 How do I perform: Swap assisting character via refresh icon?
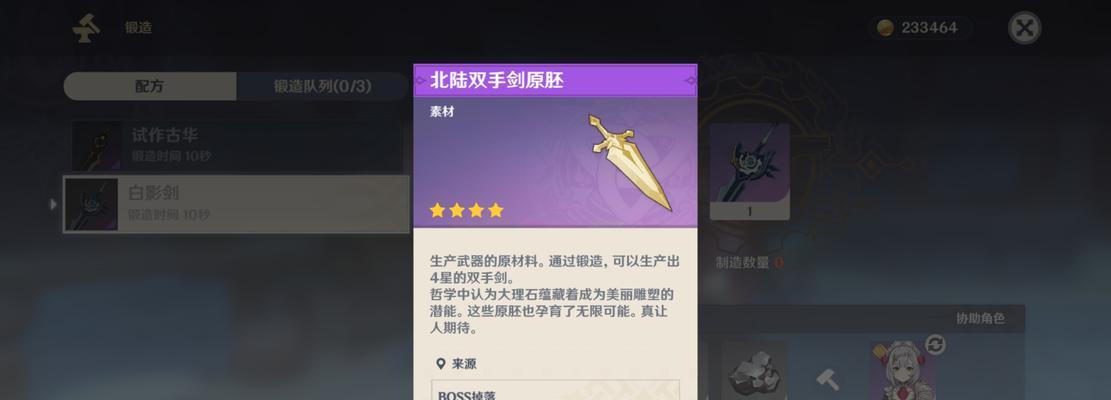935,345
